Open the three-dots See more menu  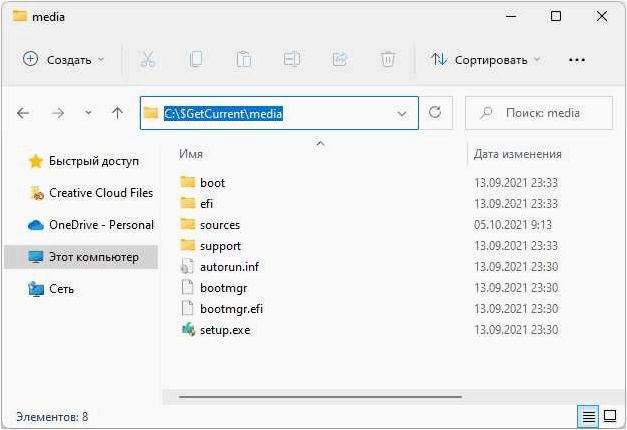tap(577, 60)
